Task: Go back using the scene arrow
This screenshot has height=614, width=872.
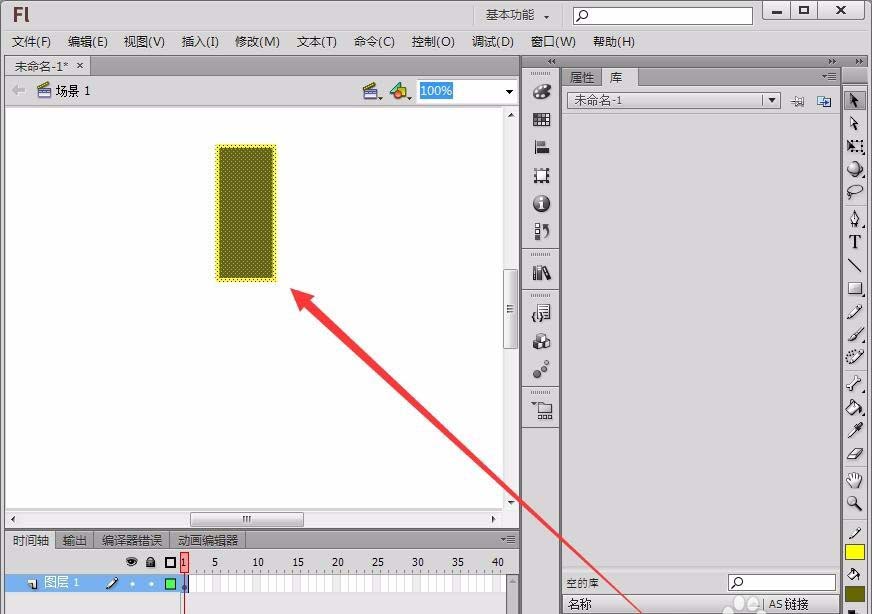Action: (18, 90)
